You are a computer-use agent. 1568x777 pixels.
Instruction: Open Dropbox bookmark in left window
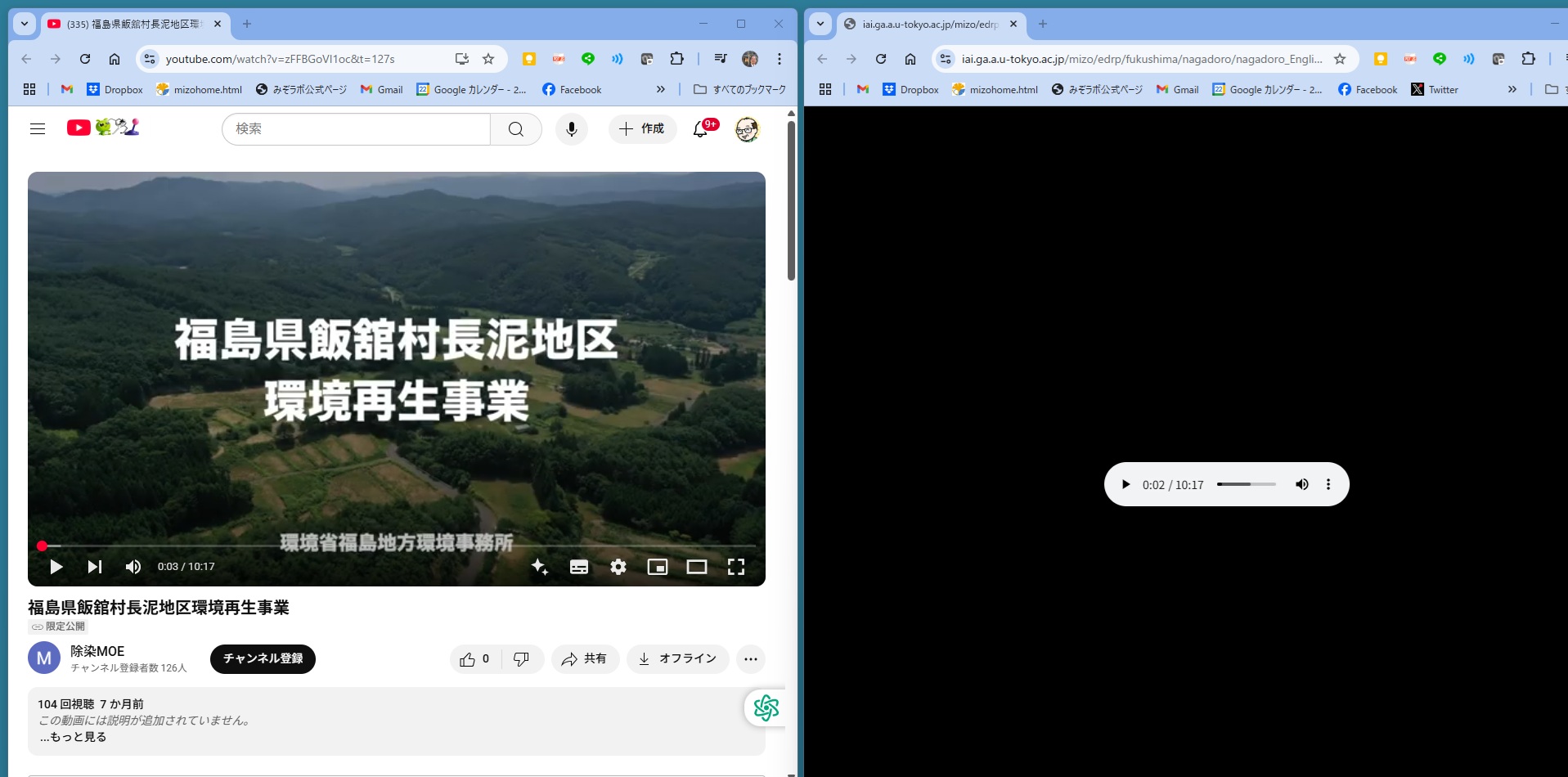(x=115, y=90)
